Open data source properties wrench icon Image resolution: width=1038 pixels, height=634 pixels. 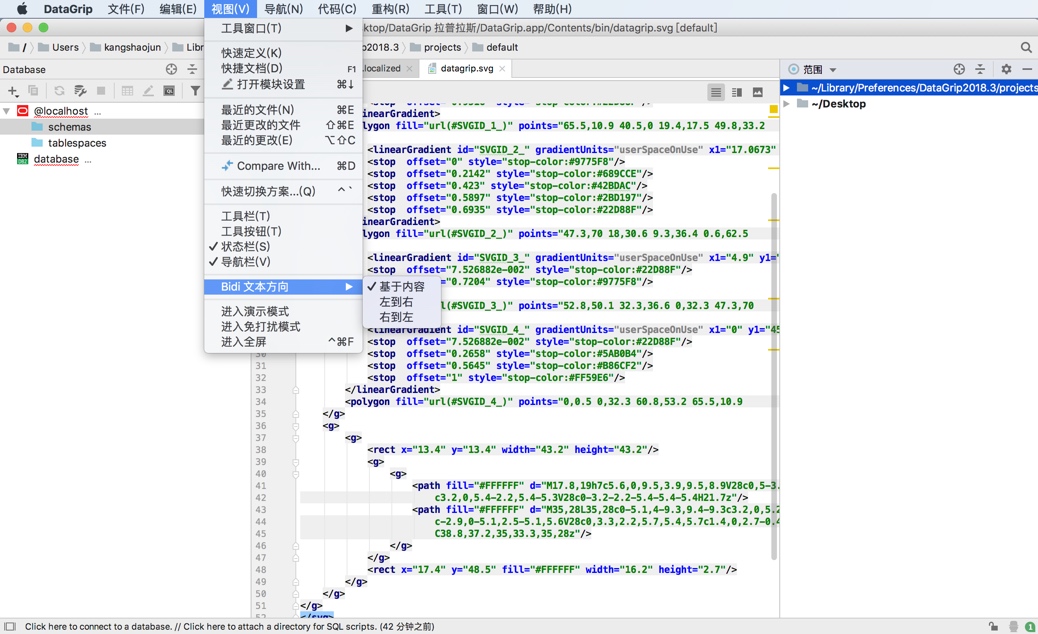click(x=80, y=91)
